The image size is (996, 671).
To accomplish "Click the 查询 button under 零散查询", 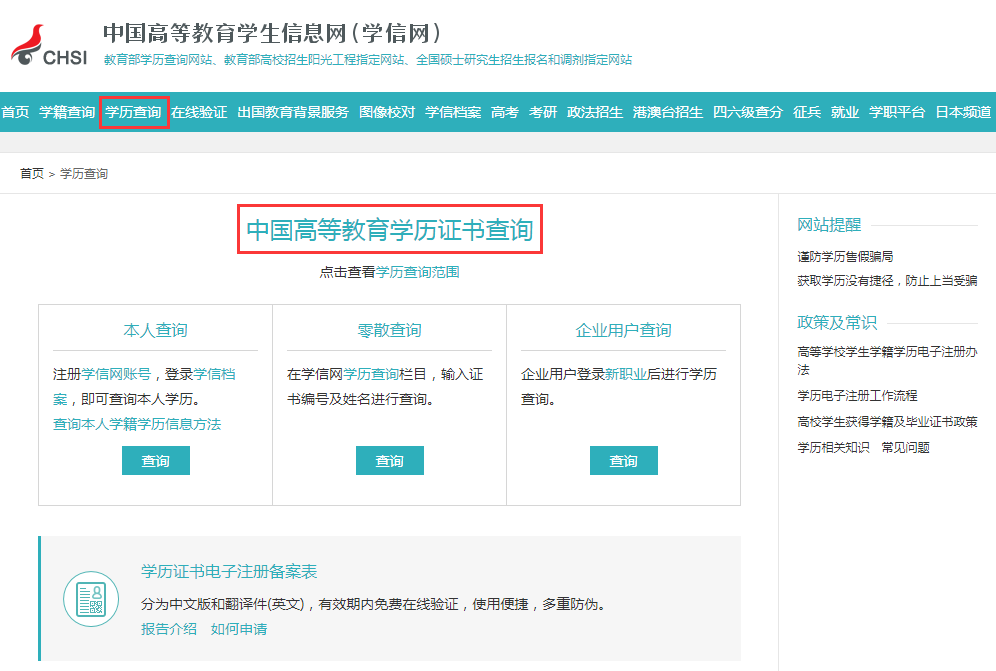I will [x=389, y=460].
